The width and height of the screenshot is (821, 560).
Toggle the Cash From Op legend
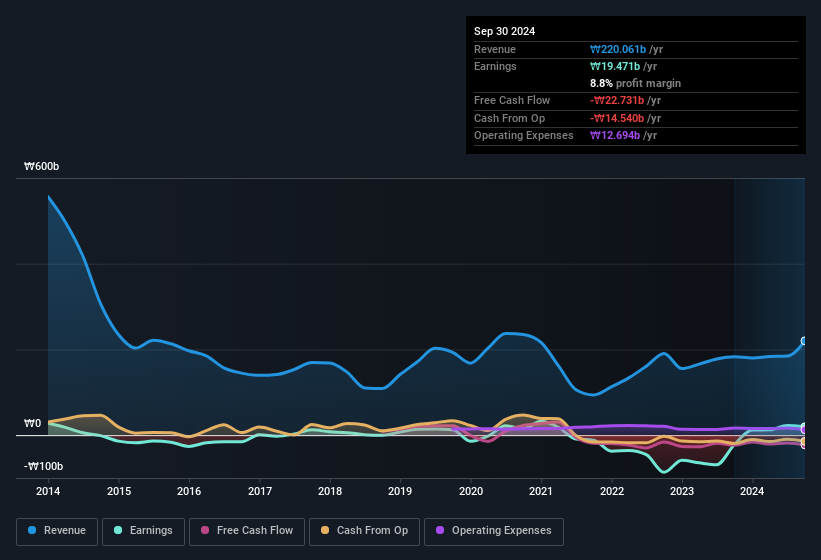pos(364,530)
